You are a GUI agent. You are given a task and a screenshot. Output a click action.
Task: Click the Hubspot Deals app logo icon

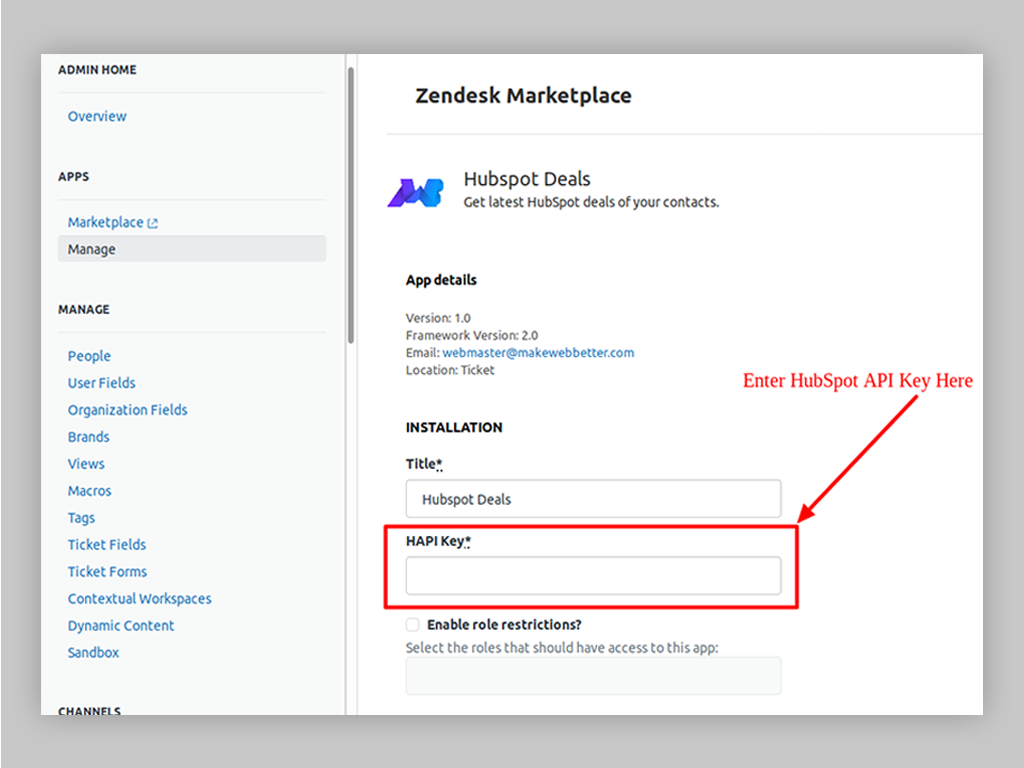point(415,191)
